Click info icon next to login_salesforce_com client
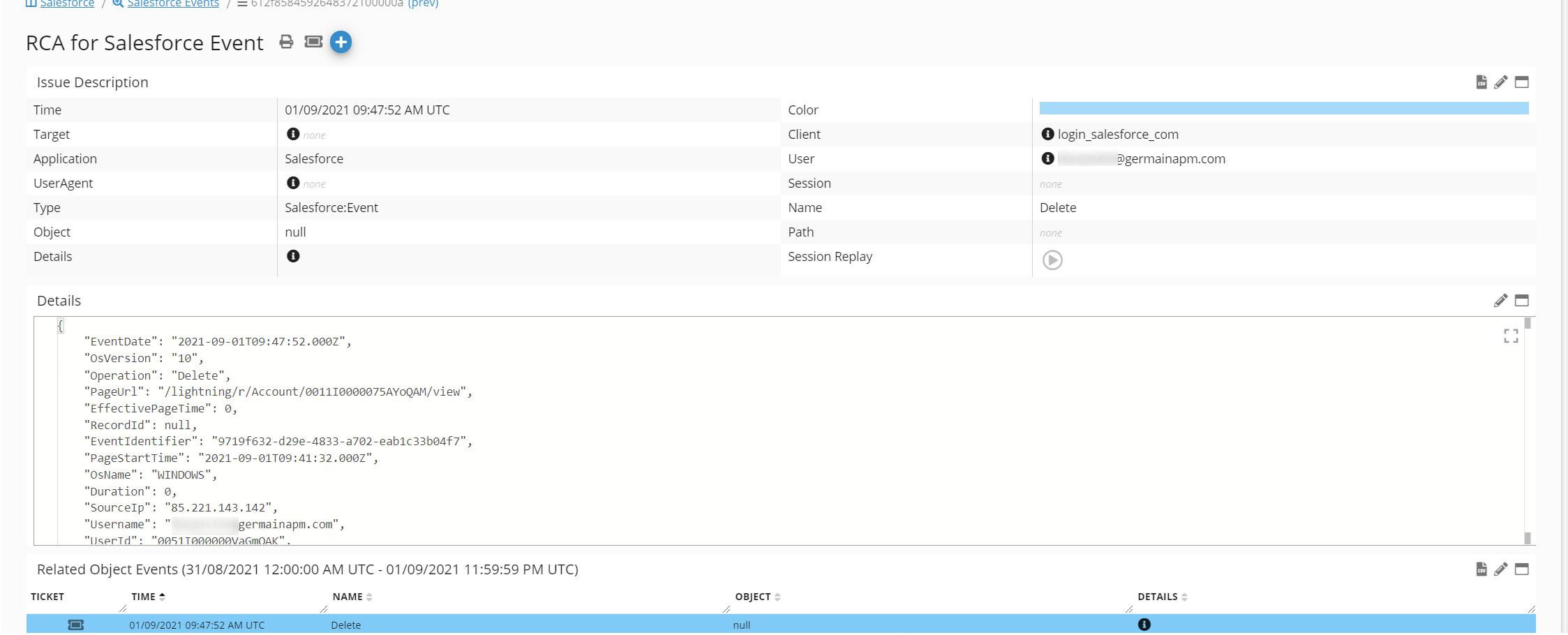This screenshot has width=1568, height=635. coord(1047,134)
